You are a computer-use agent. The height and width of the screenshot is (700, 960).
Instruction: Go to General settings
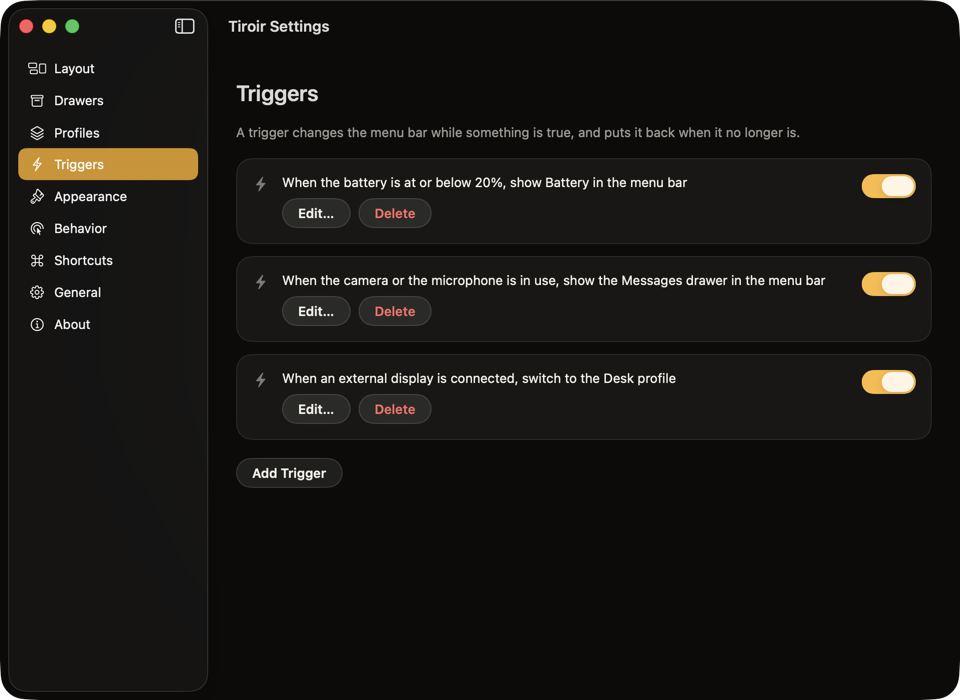(x=108, y=292)
